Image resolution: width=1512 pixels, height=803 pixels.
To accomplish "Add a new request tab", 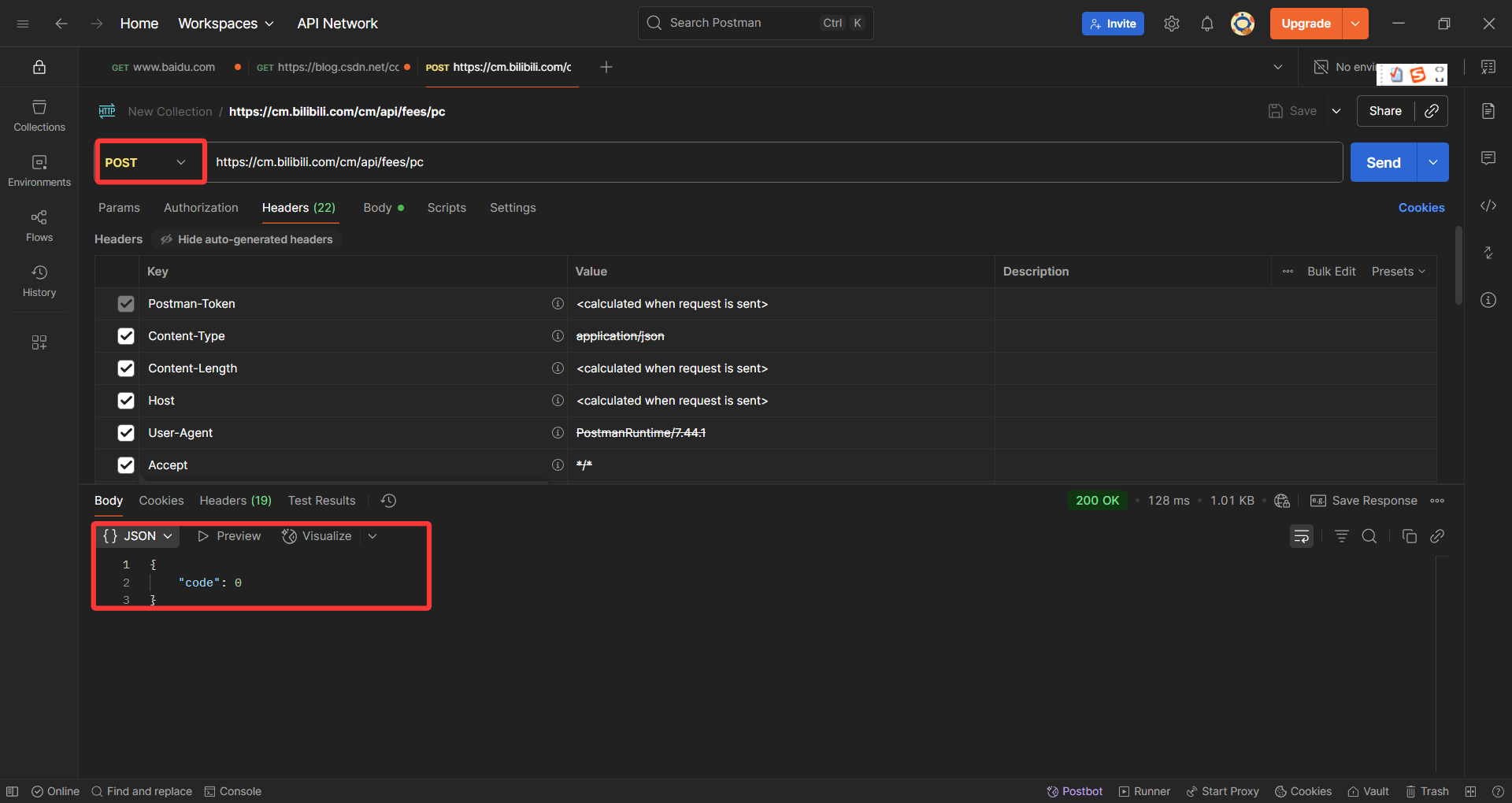I will (x=606, y=68).
